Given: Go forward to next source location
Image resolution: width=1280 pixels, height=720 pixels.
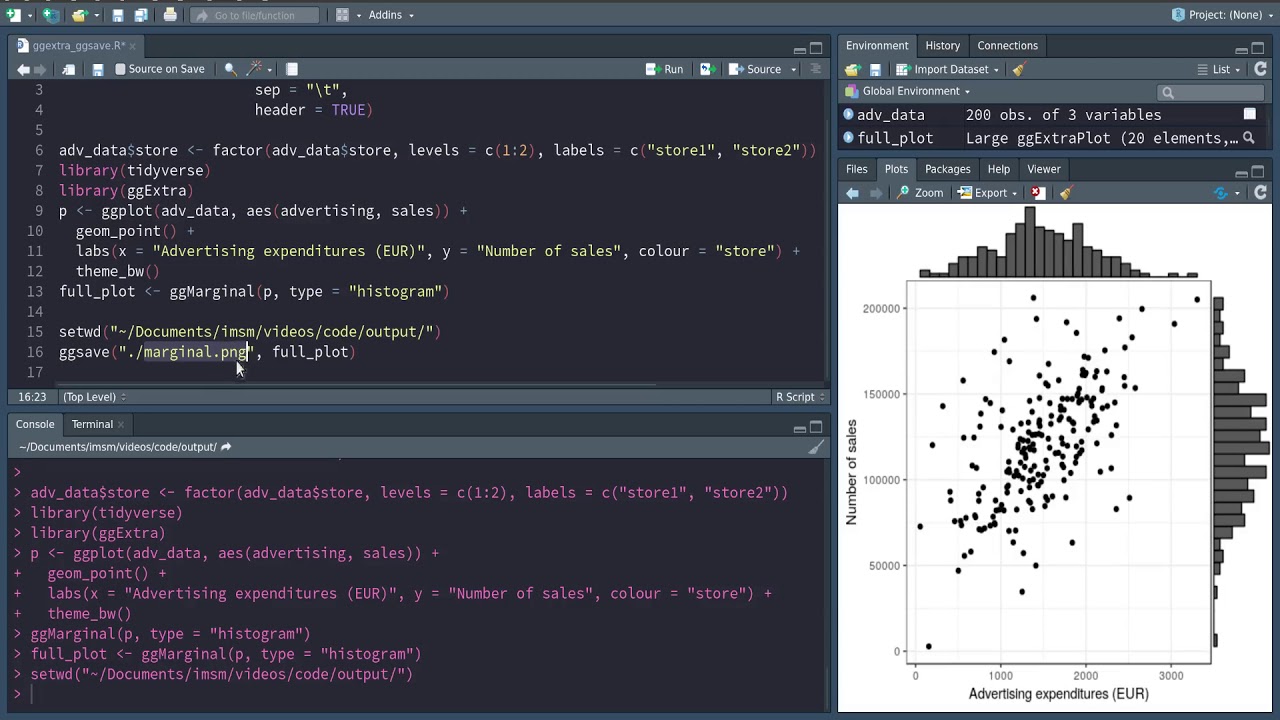Looking at the screenshot, I should 40,69.
